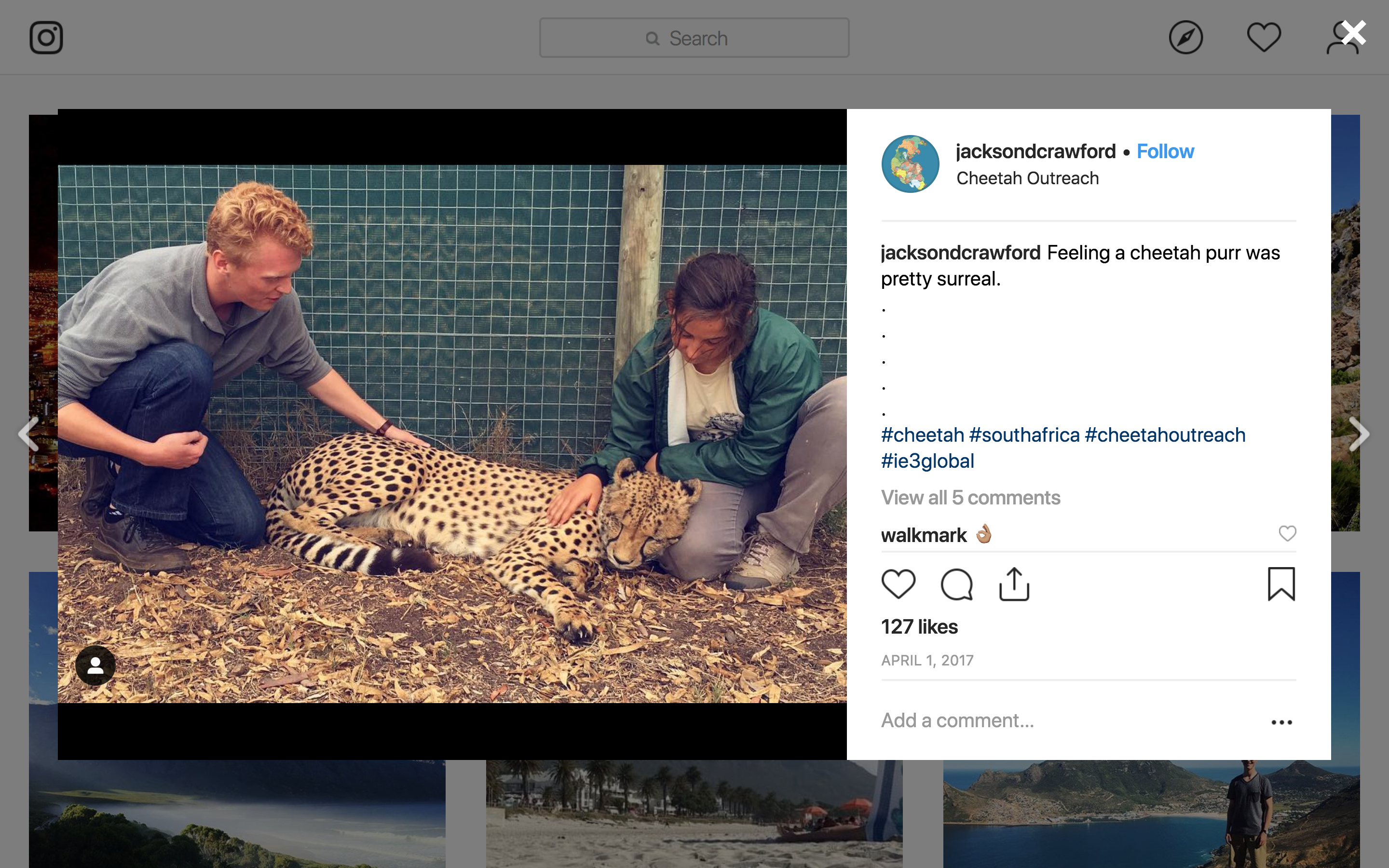Close the post overlay with X
1389x868 pixels.
pyautogui.click(x=1353, y=33)
